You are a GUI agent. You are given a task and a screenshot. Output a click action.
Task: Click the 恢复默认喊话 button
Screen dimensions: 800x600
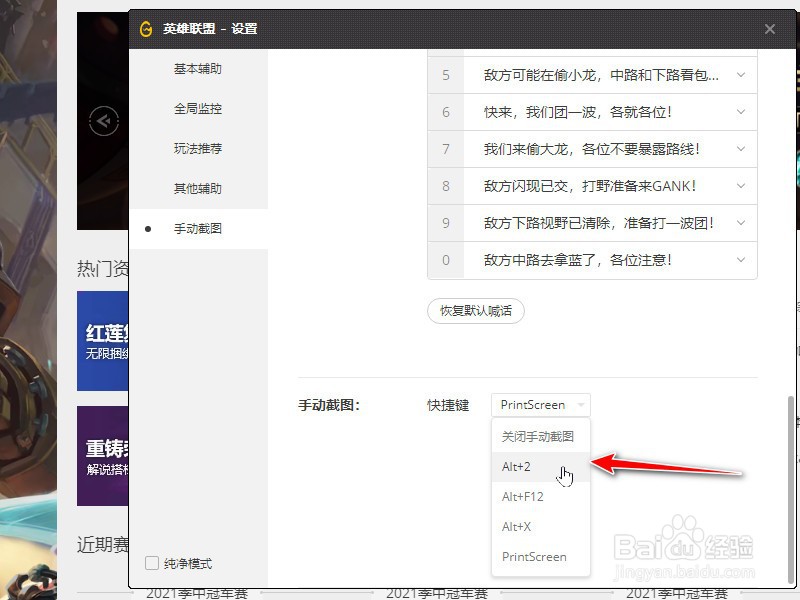pos(475,311)
